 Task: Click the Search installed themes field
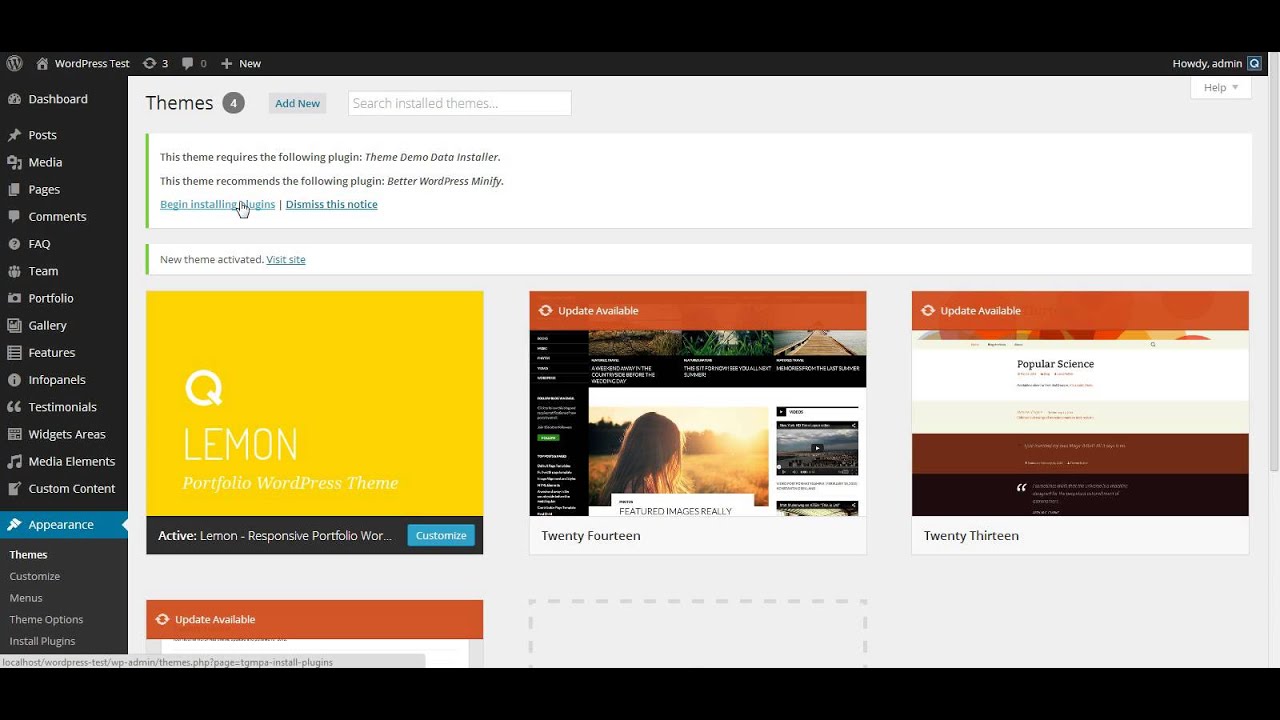click(460, 103)
